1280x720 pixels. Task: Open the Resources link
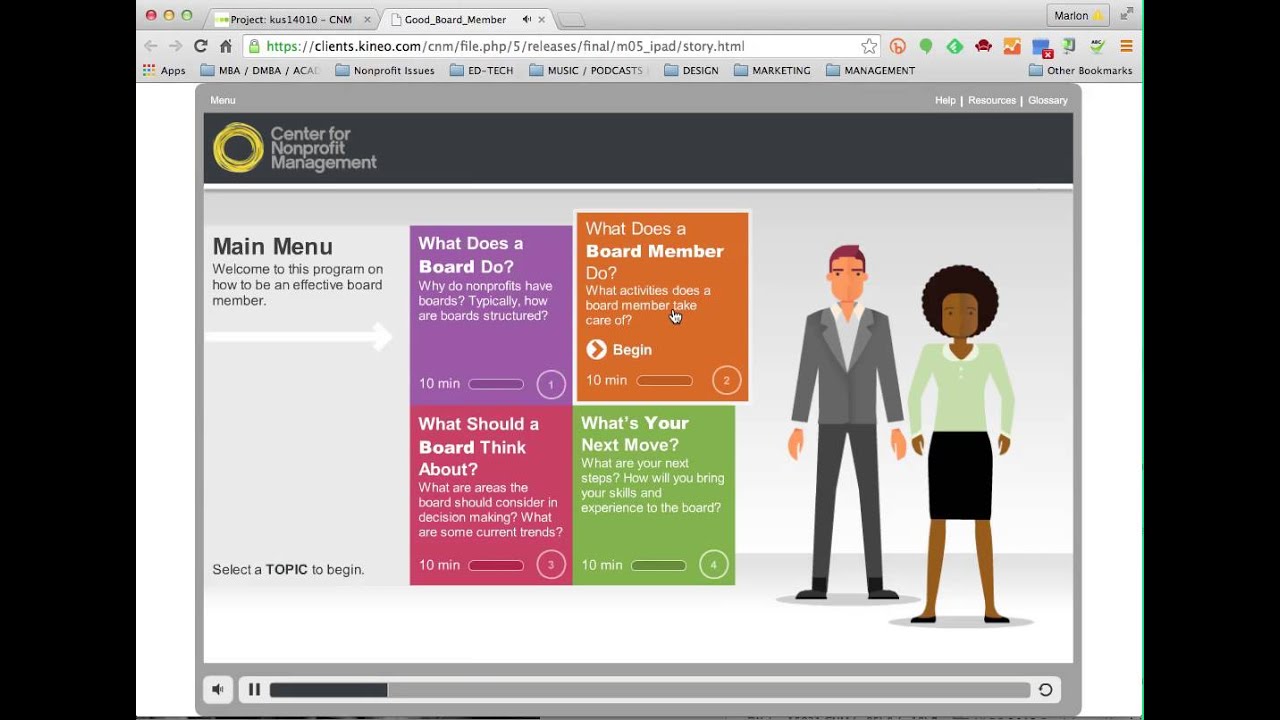pyautogui.click(x=992, y=100)
